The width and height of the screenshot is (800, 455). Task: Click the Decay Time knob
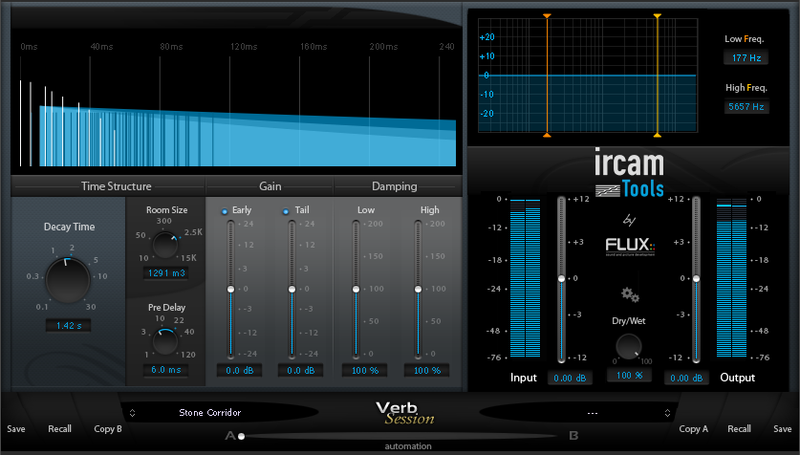coord(68,280)
